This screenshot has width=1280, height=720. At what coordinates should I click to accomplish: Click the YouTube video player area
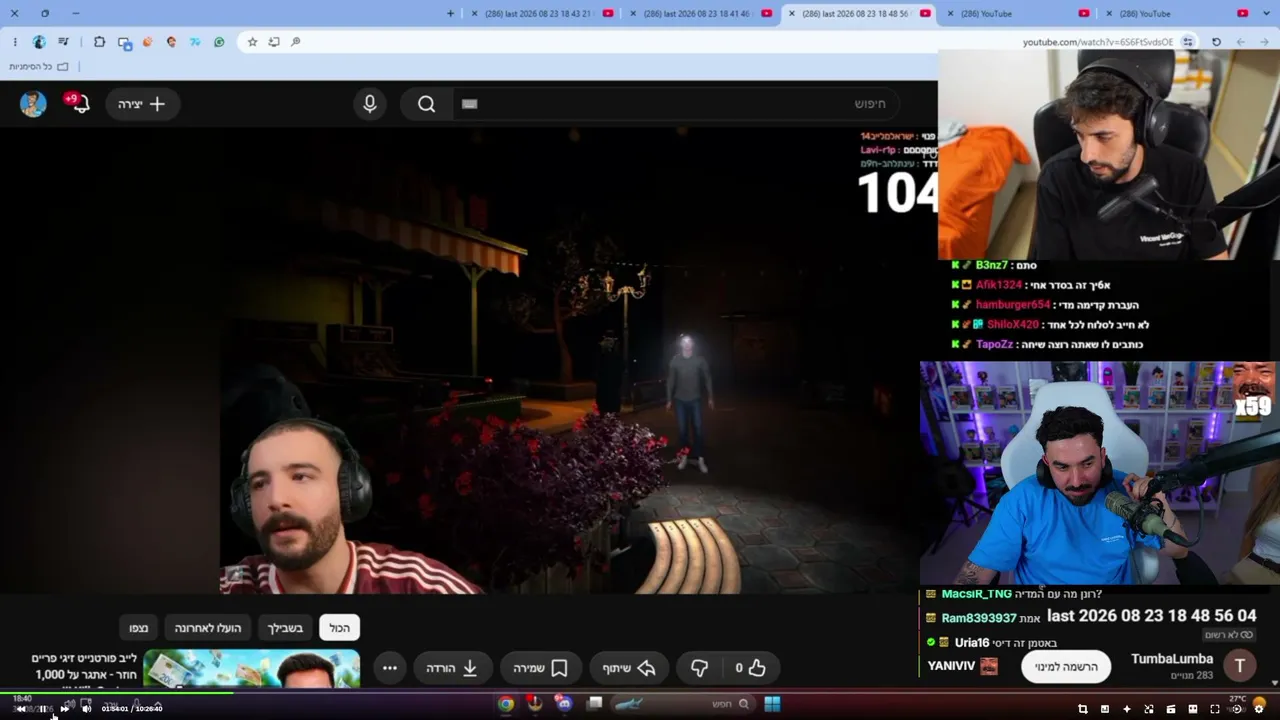(x=469, y=360)
